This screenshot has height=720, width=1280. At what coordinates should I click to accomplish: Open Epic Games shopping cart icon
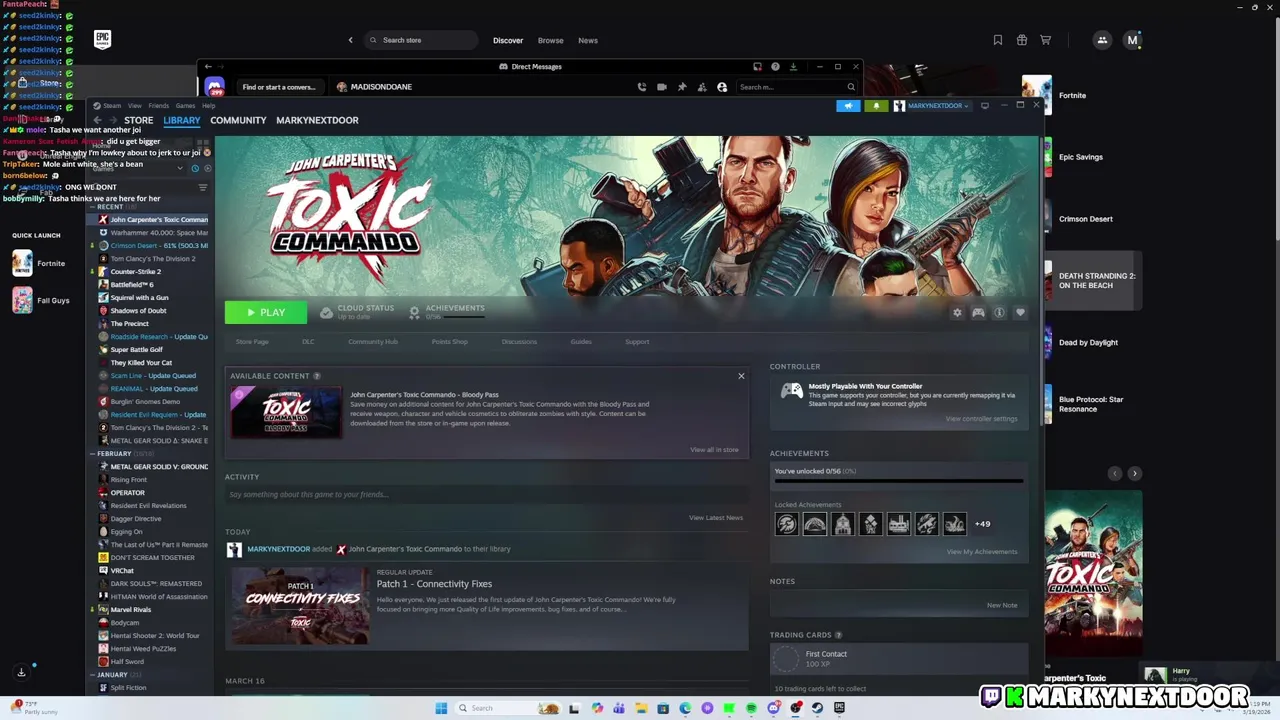point(1046,40)
